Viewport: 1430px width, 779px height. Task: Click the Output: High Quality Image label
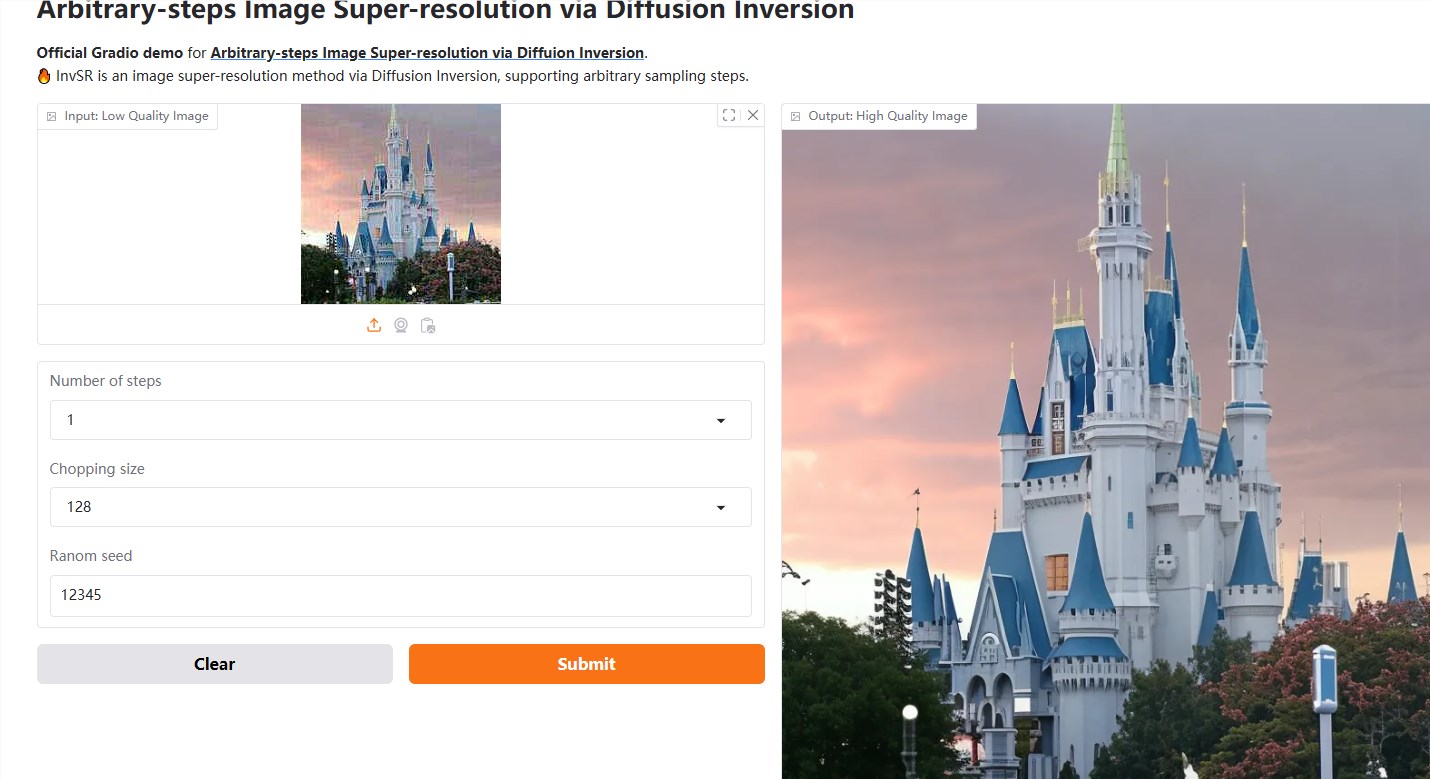click(887, 116)
